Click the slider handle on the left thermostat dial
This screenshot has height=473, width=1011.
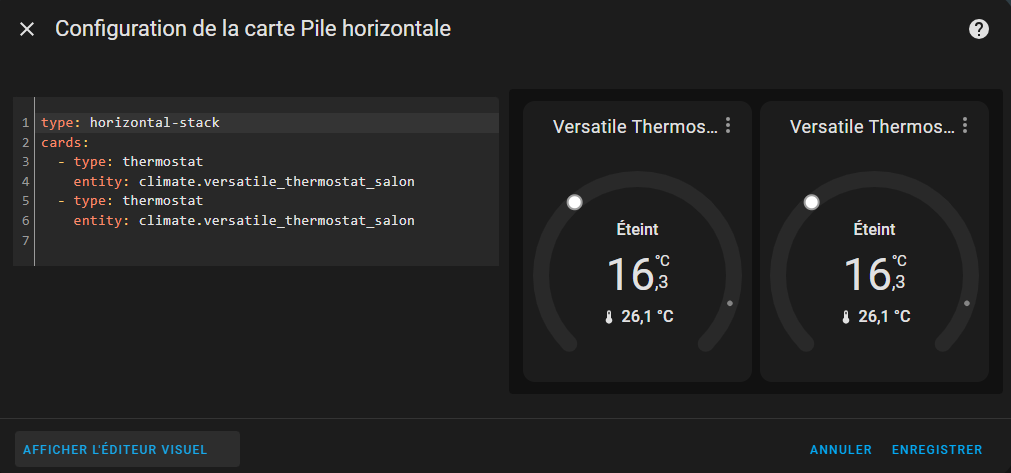(574, 202)
